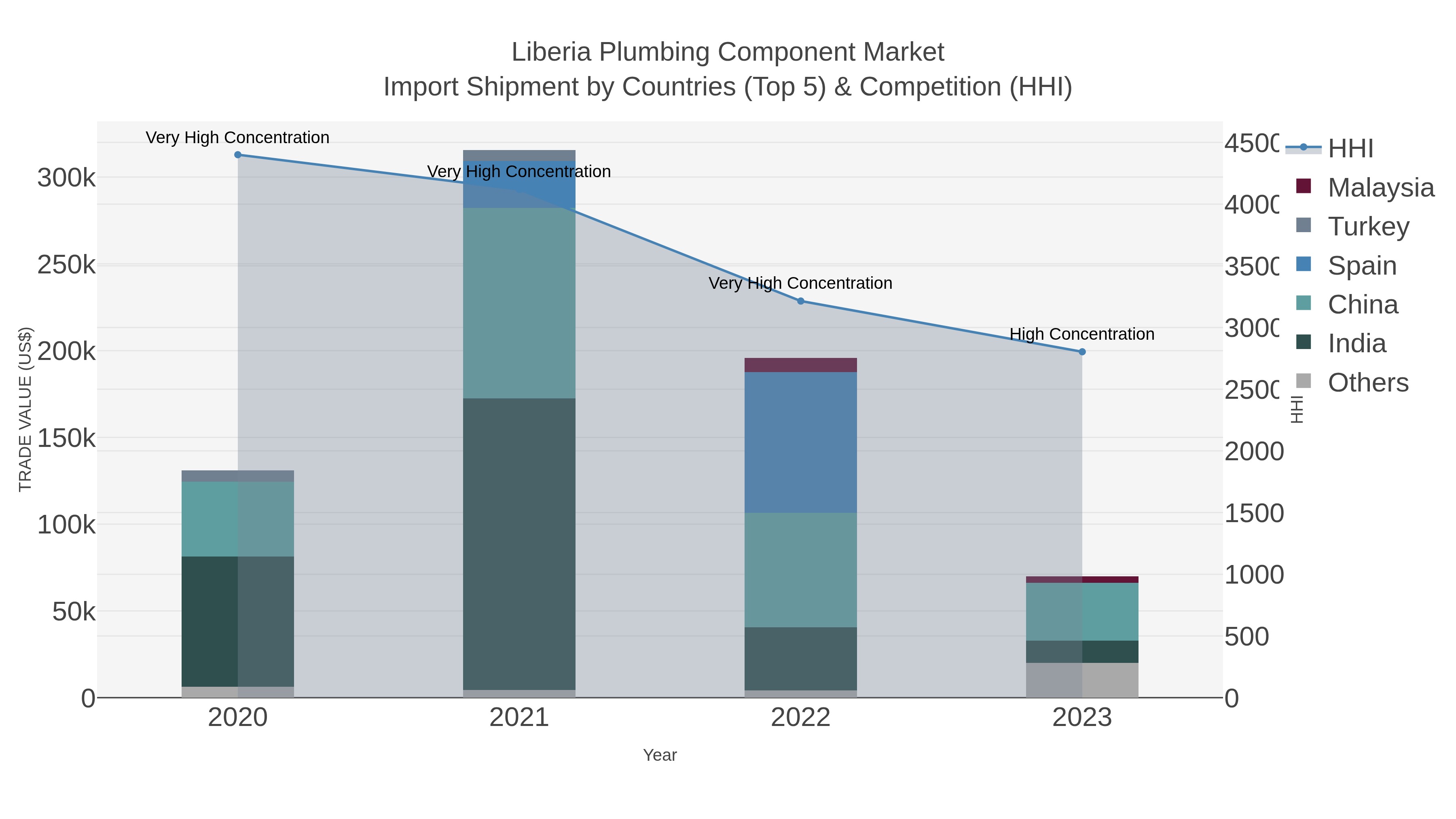The height and width of the screenshot is (819, 1456).
Task: Click the Malaysia color swatch in legend
Action: coord(1303,186)
